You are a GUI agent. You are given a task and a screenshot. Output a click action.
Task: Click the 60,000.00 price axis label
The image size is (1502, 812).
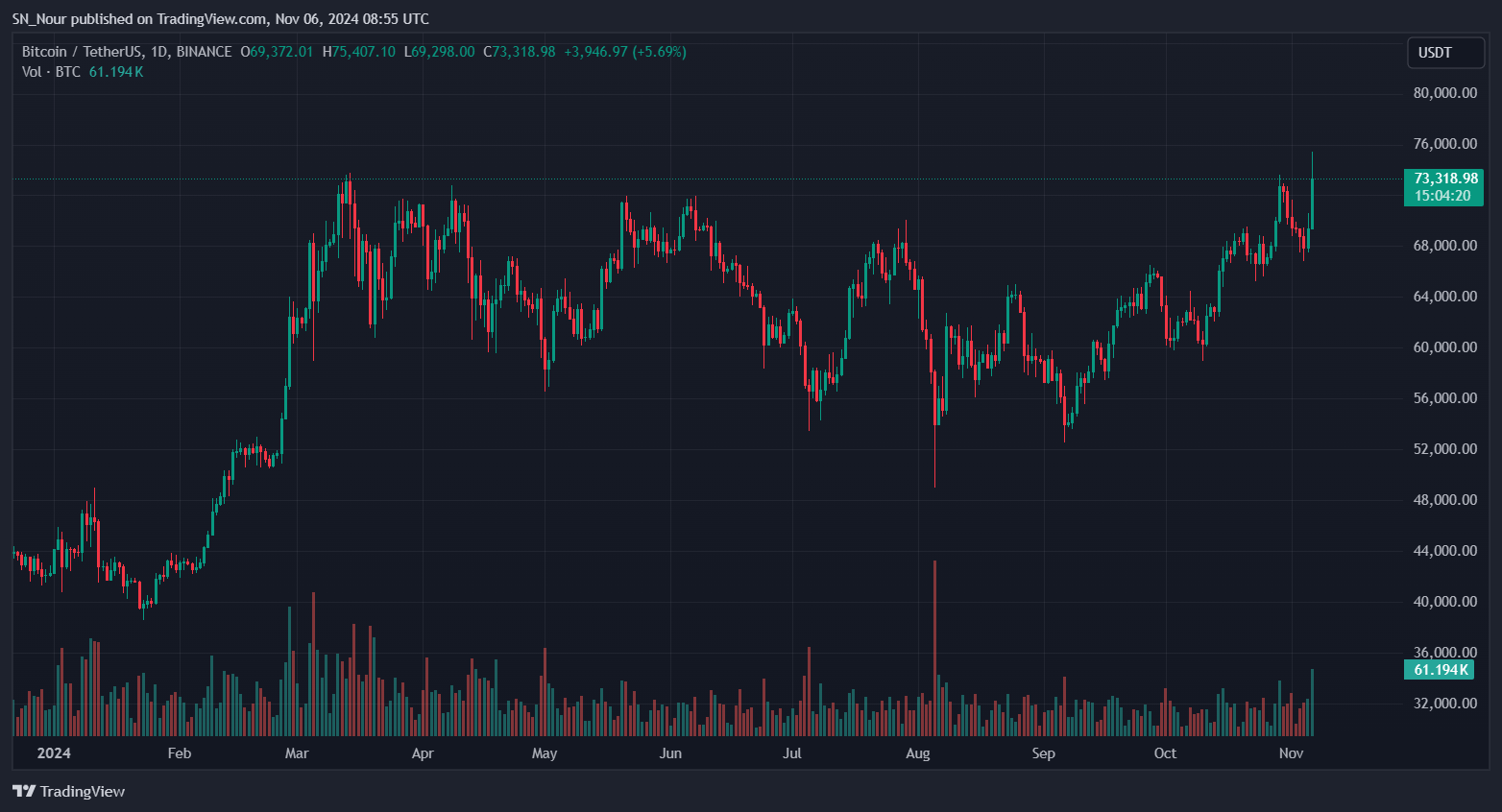point(1445,347)
